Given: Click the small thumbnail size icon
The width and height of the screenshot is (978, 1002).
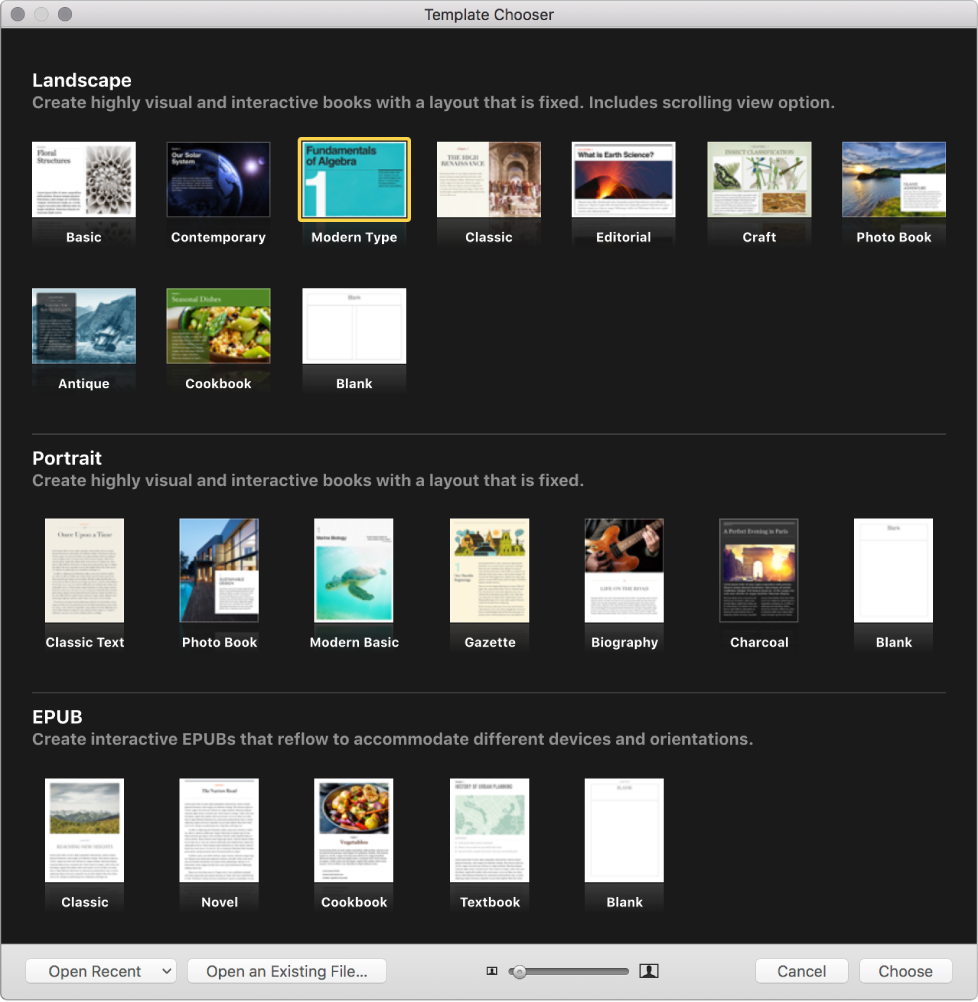Looking at the screenshot, I should coord(492,971).
